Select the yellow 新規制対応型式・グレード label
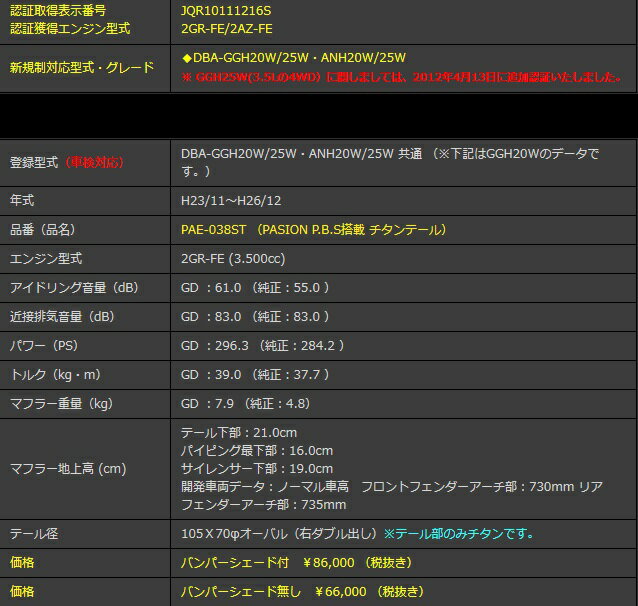Viewport: 638px width, 606px height. [x=82, y=67]
